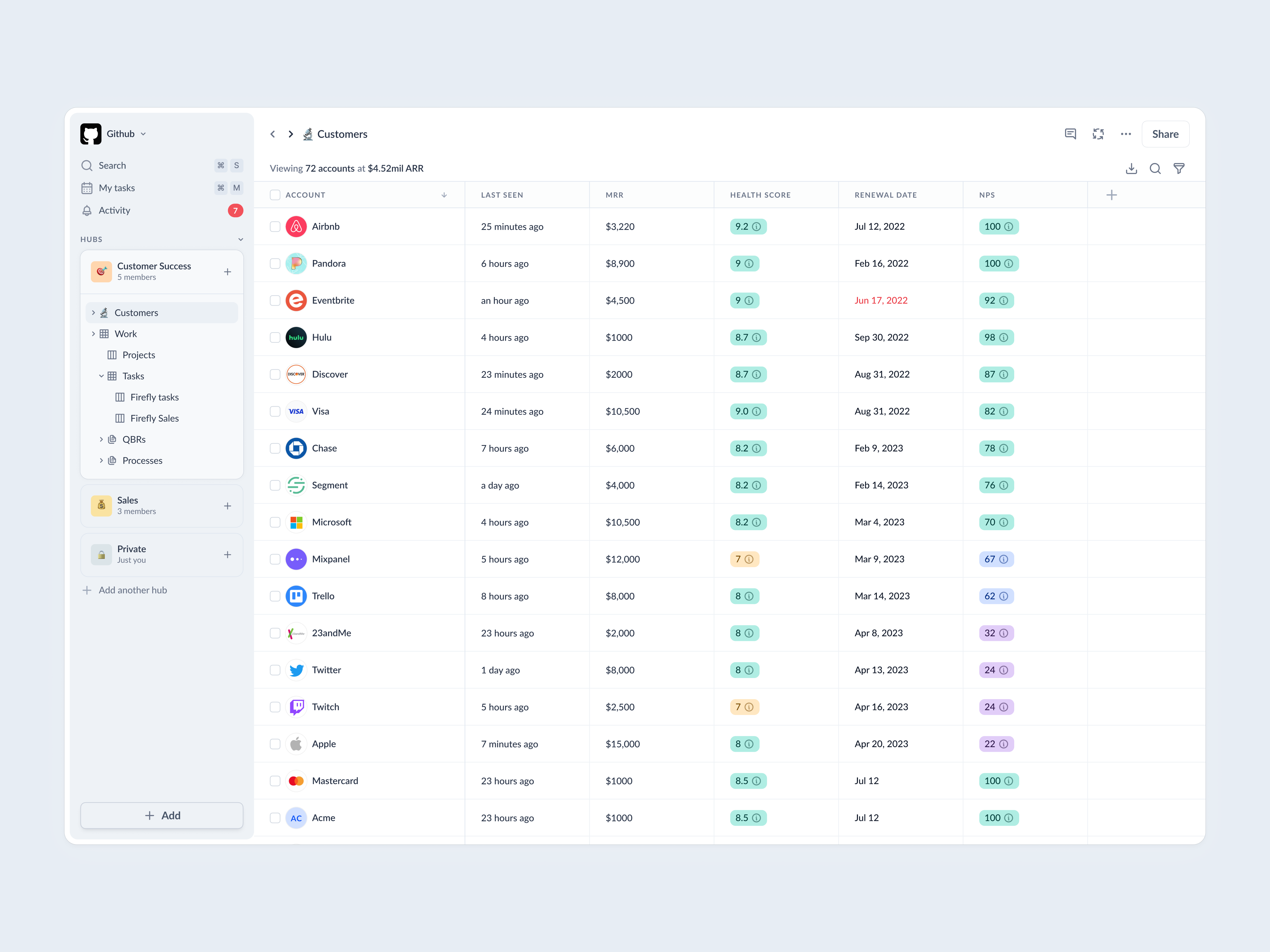Click the Activity notification badge 7
The width and height of the screenshot is (1270, 952).
click(235, 211)
